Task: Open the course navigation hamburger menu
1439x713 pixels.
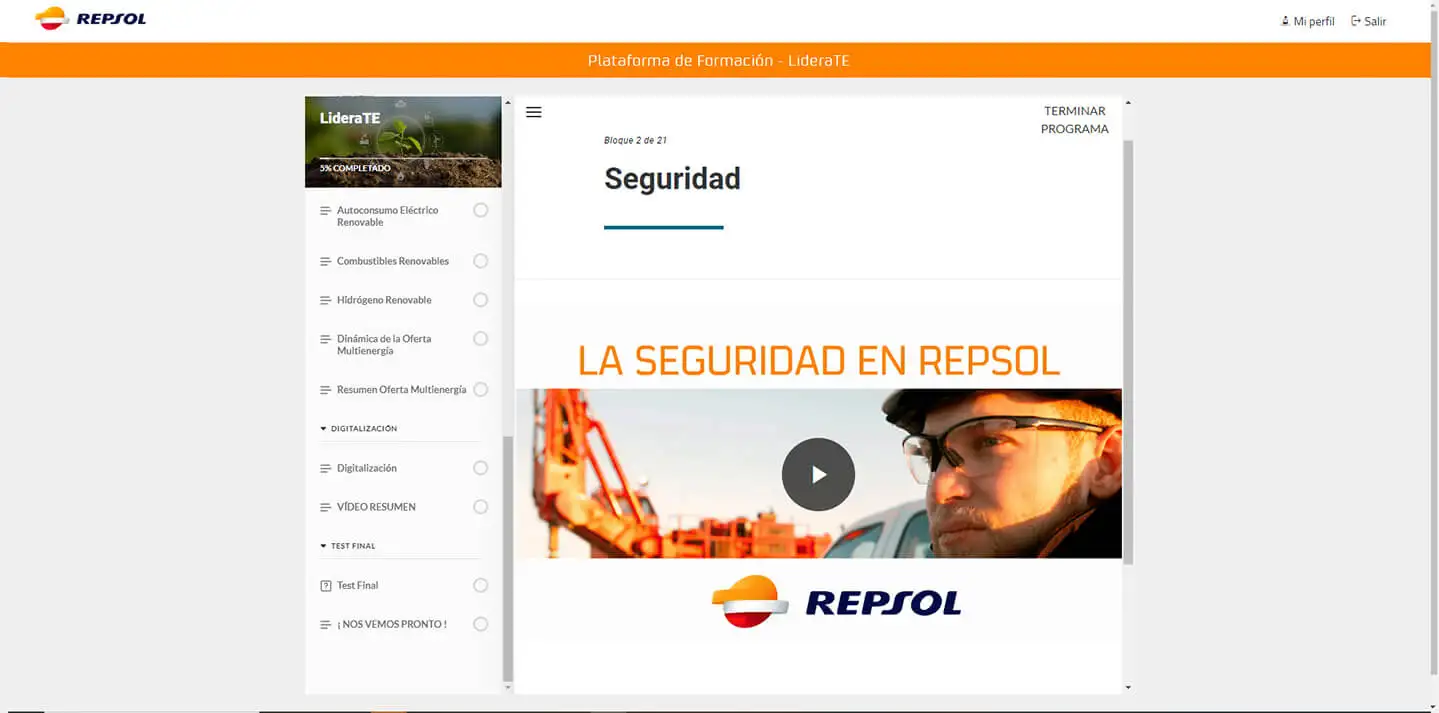Action: point(534,112)
